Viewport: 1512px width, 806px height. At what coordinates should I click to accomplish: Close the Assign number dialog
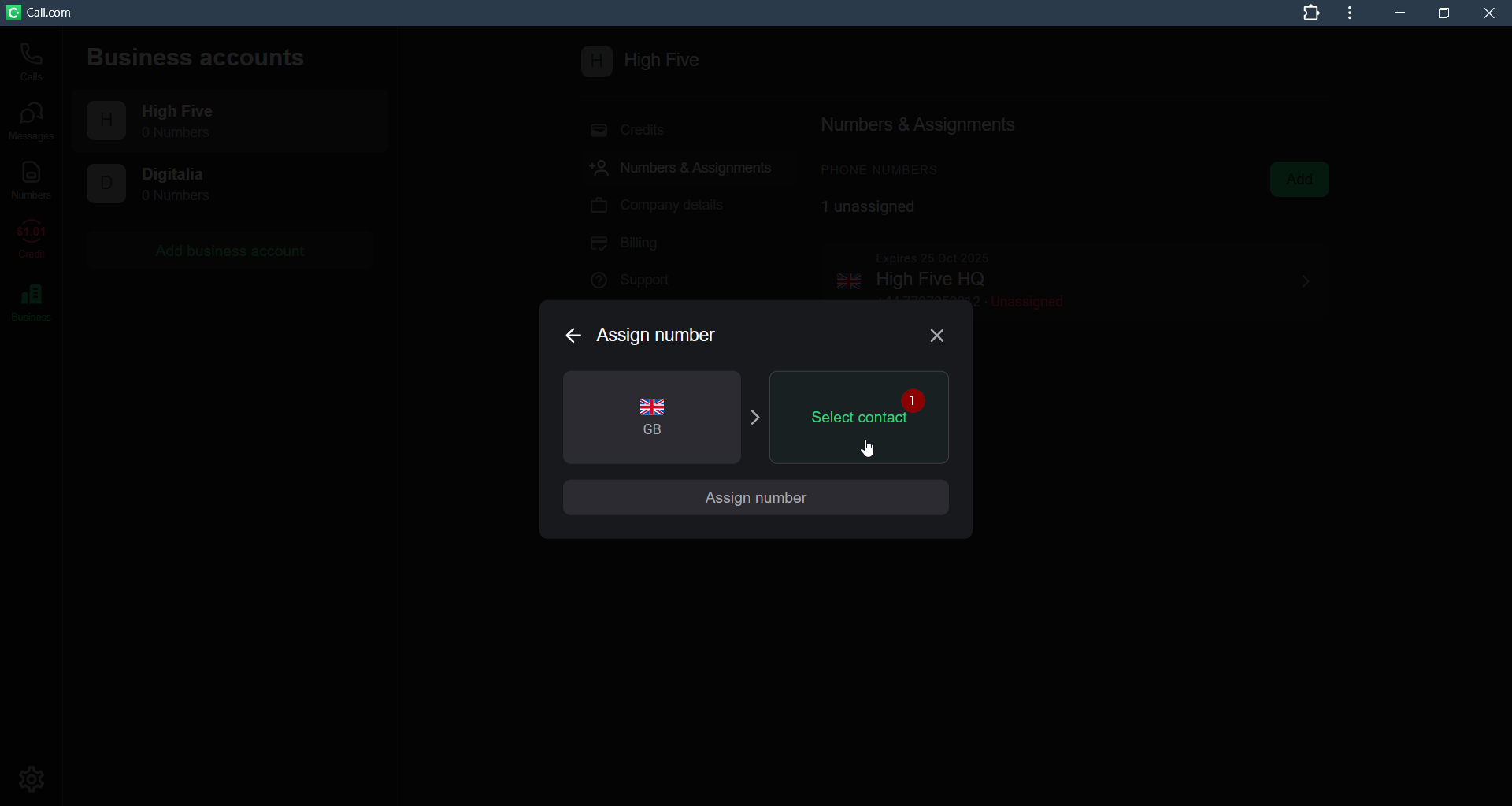(x=937, y=336)
